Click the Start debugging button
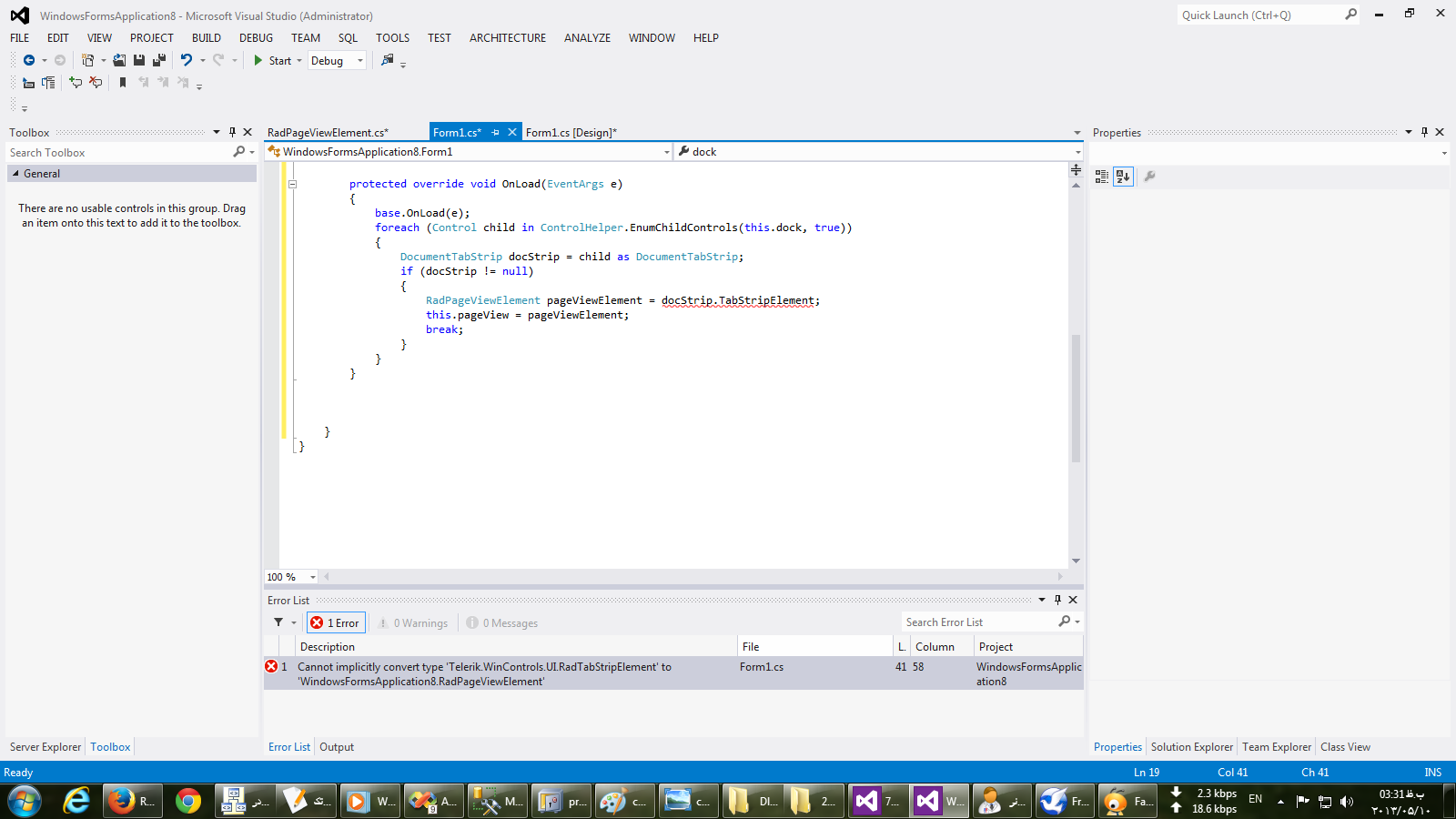 (x=272, y=61)
